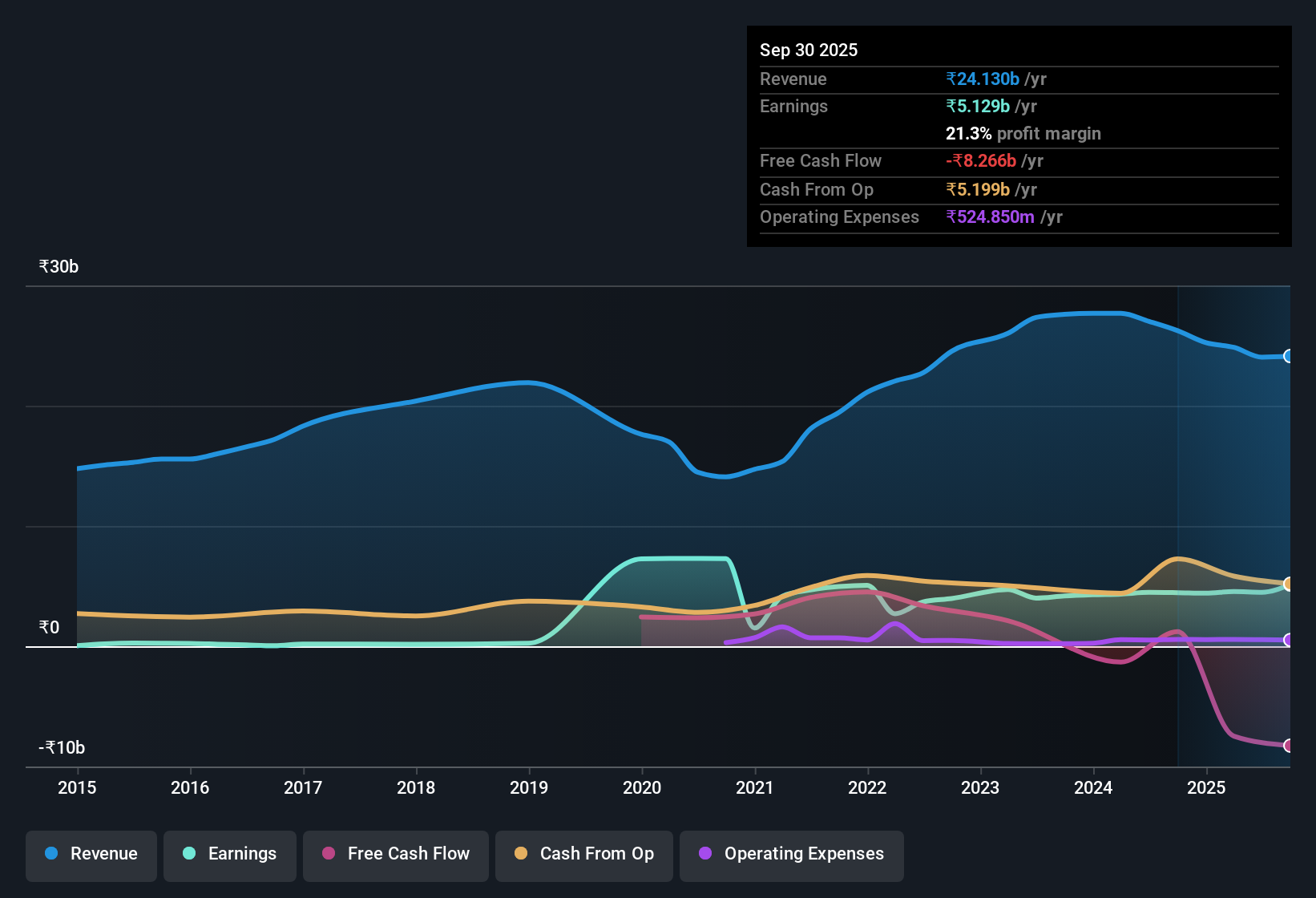Click the blue Revenue legend dot
Viewport: 1316px width, 898px height.
[x=51, y=854]
